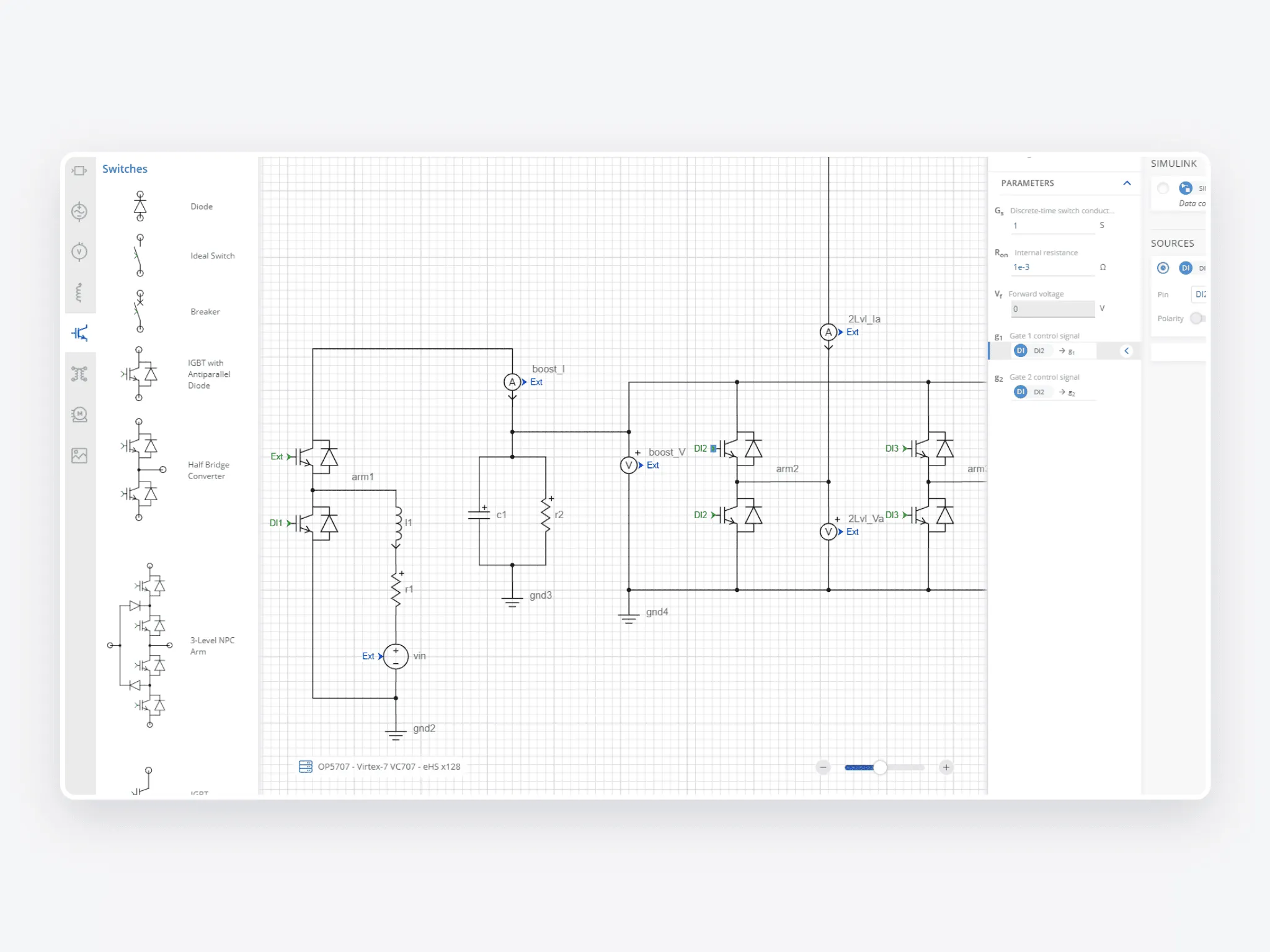1270x952 pixels.
Task: Pick the Breaker symbol from the library
Action: [x=140, y=311]
